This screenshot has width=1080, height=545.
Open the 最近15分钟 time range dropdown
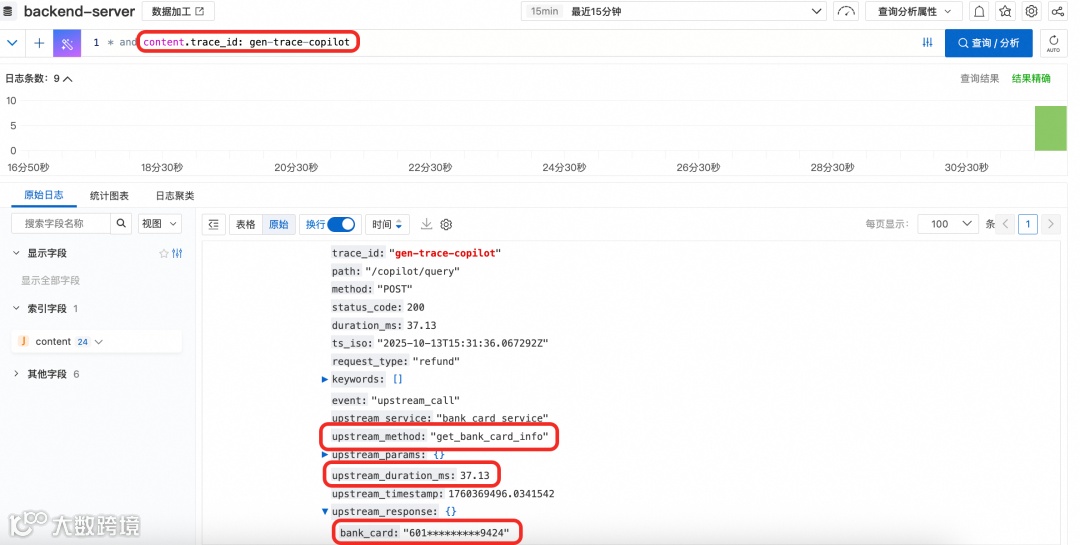coord(674,12)
